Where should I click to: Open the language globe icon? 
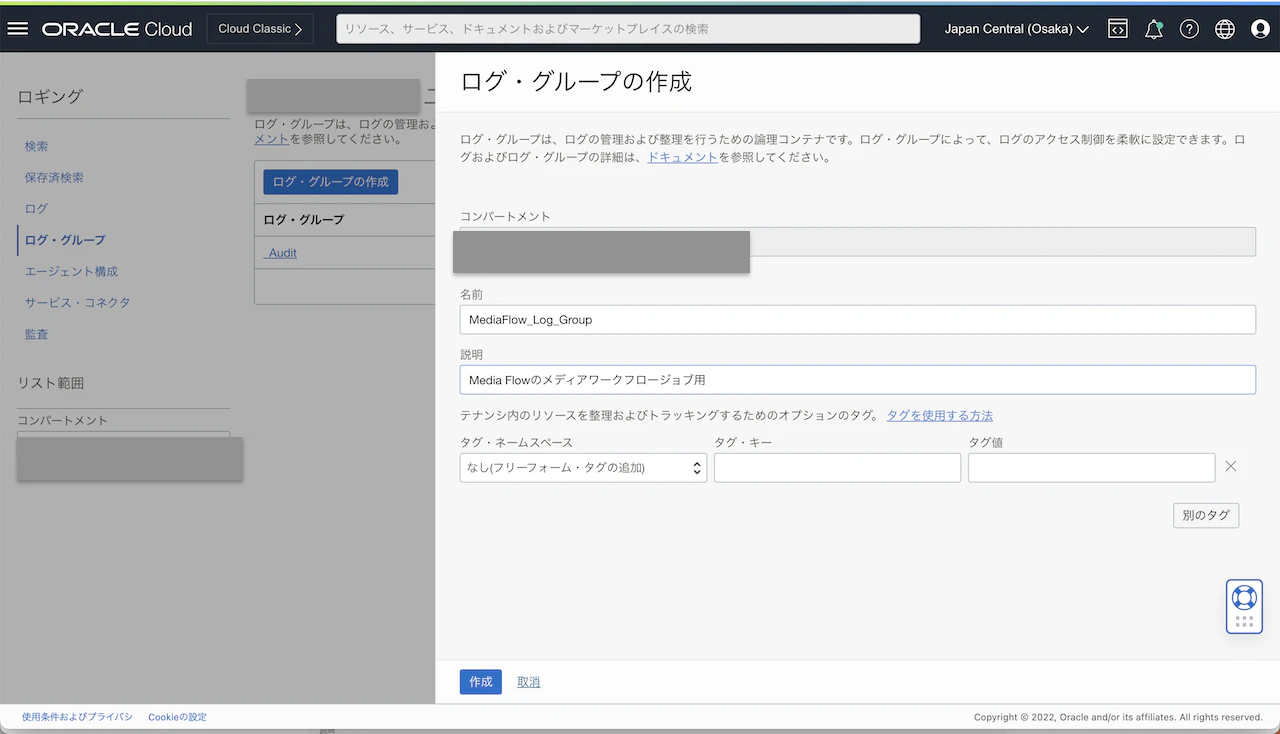pyautogui.click(x=1225, y=29)
